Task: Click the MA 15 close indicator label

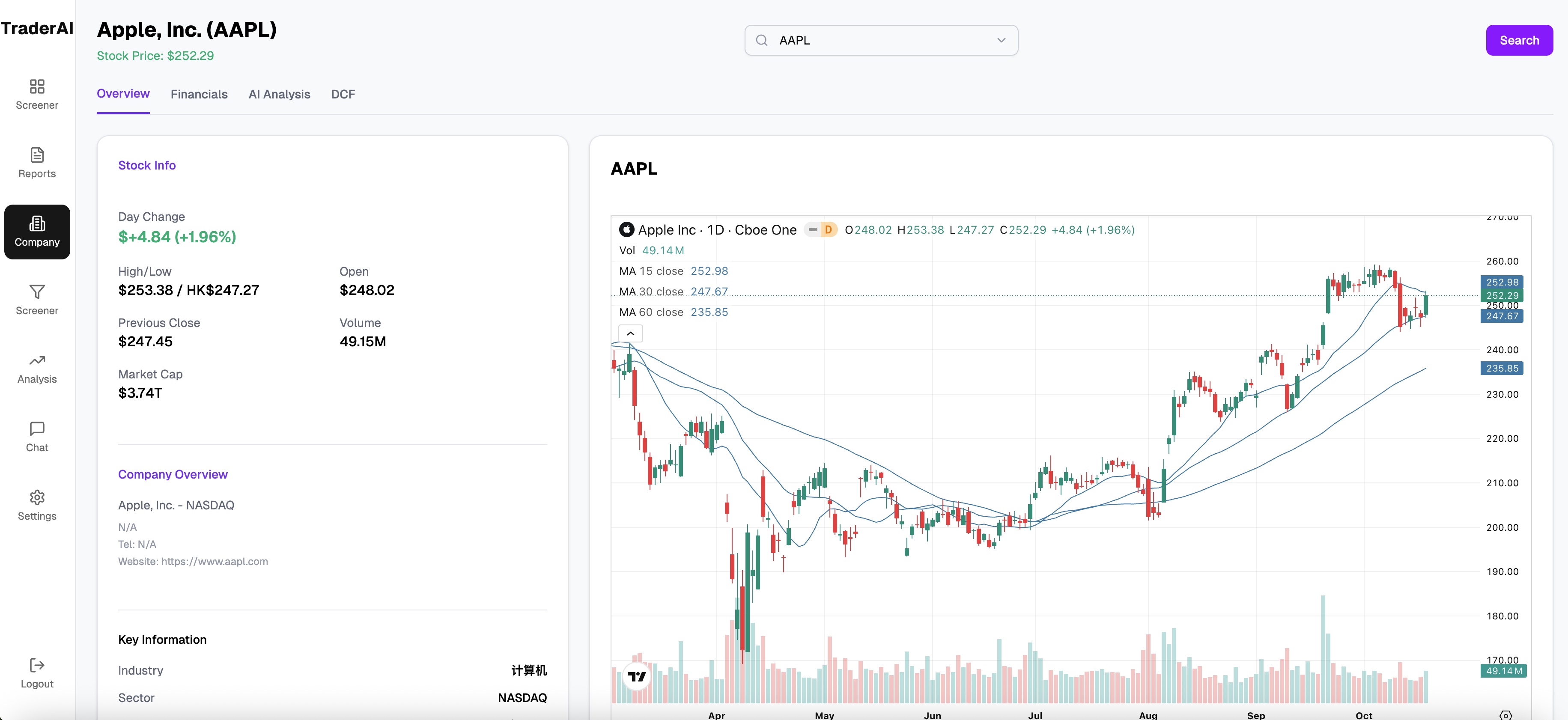Action: [651, 271]
